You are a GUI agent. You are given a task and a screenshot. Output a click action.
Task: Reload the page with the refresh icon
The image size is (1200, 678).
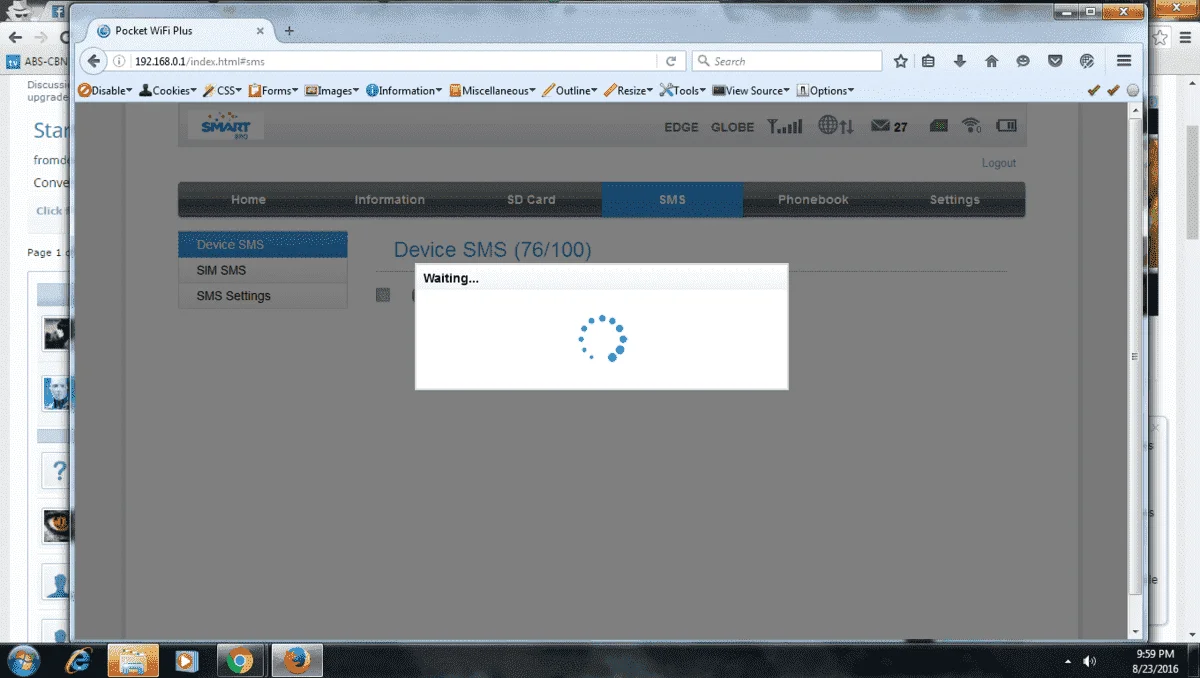tap(672, 61)
